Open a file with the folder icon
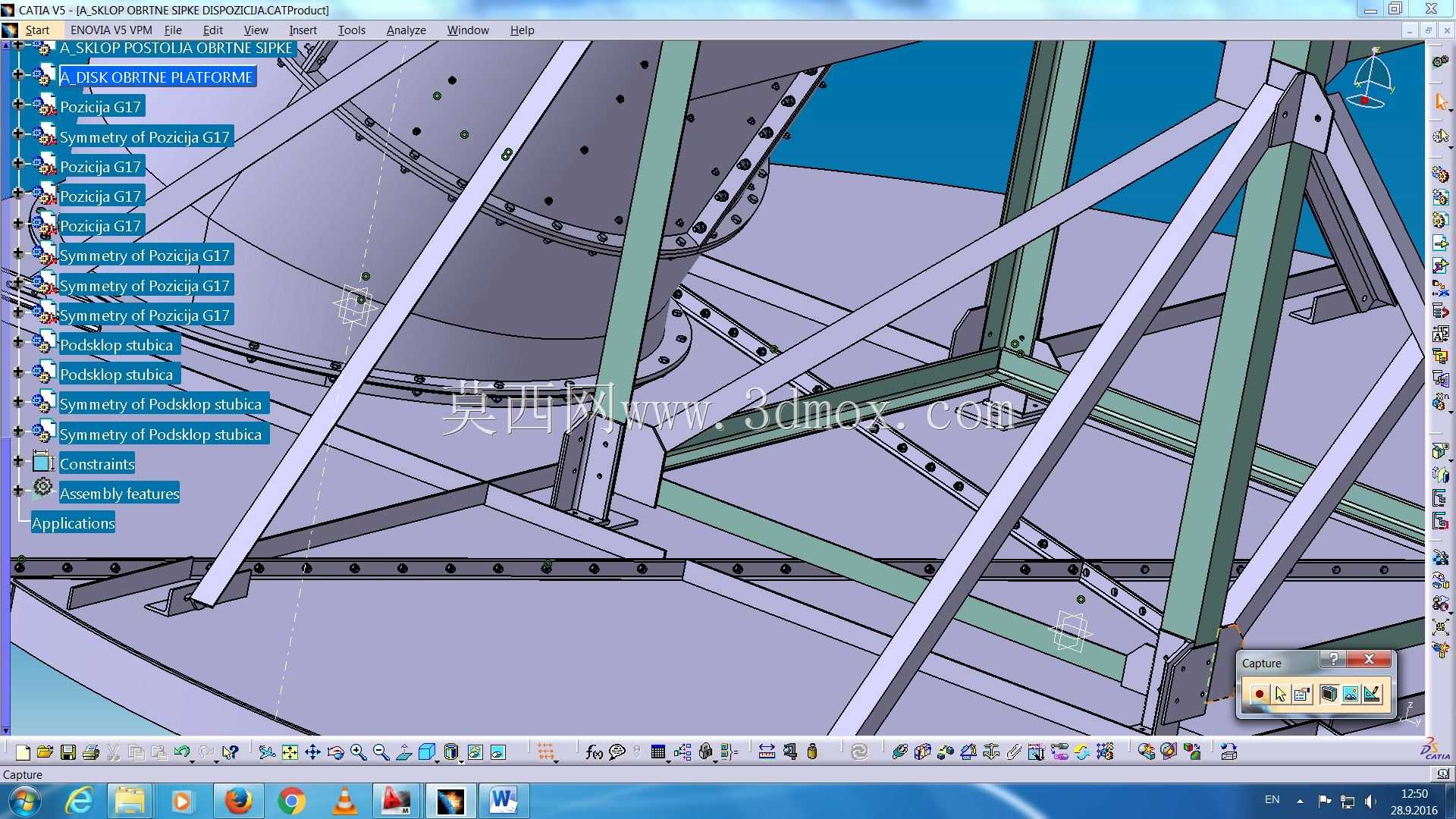This screenshot has width=1456, height=819. [45, 752]
